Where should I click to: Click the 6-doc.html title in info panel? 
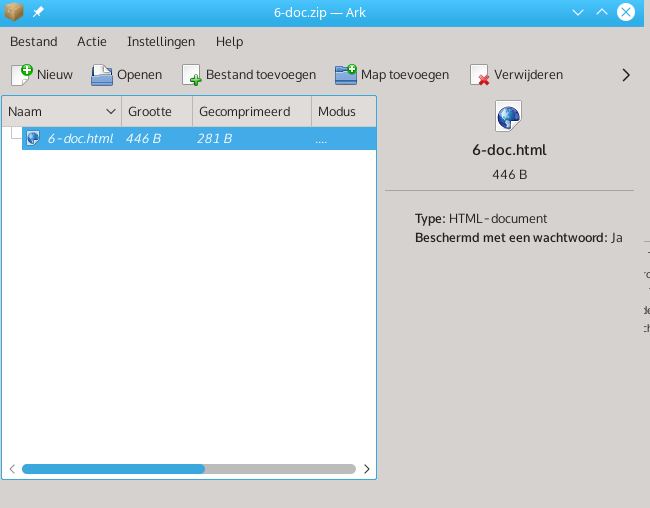pyautogui.click(x=509, y=150)
